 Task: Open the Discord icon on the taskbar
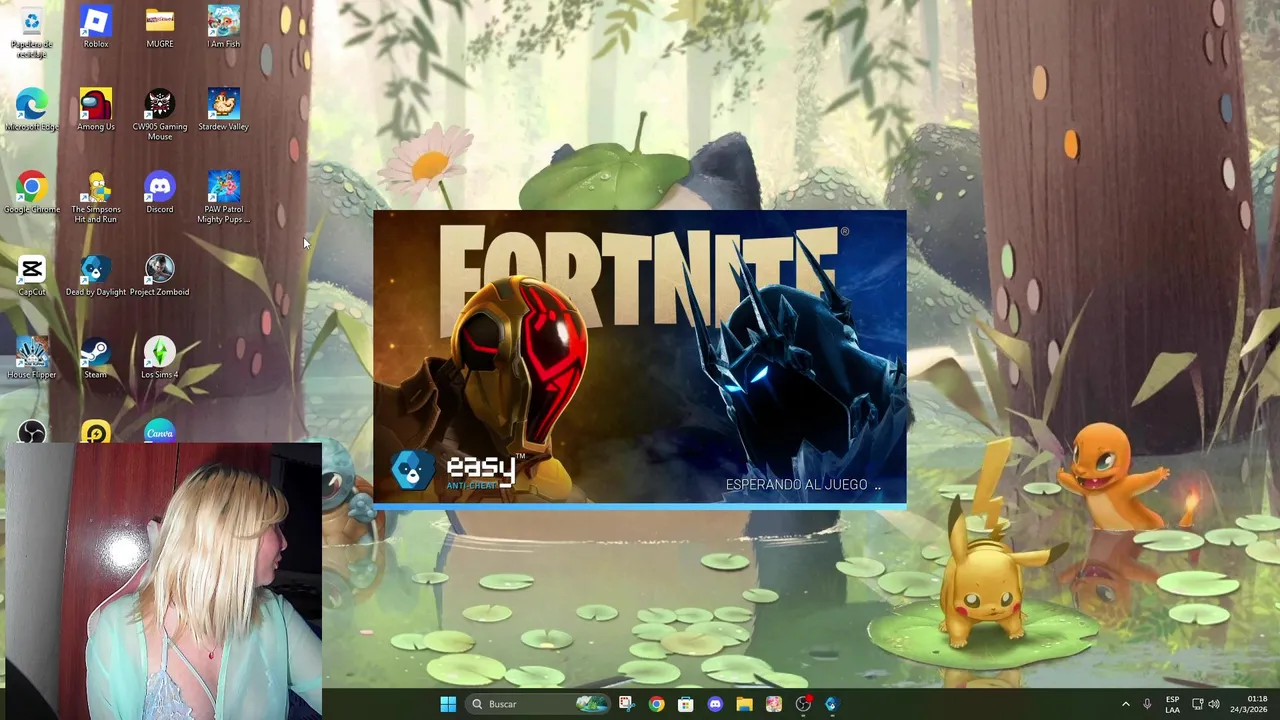click(x=715, y=704)
